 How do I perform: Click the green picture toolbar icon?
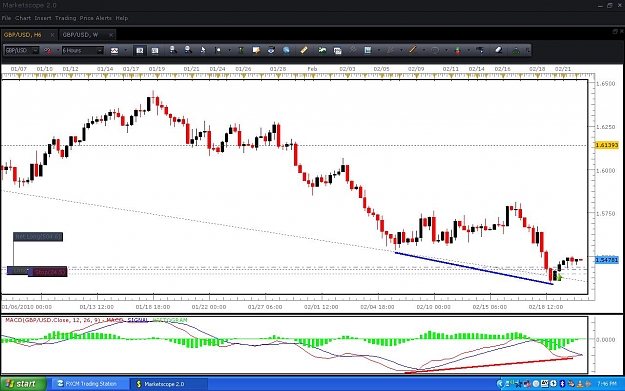point(322,50)
